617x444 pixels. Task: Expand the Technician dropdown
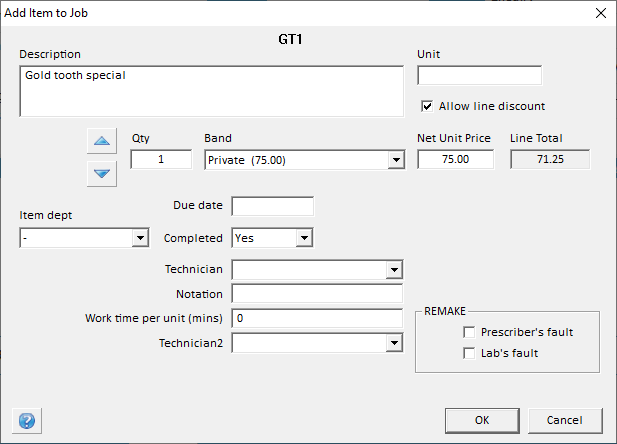click(x=394, y=270)
